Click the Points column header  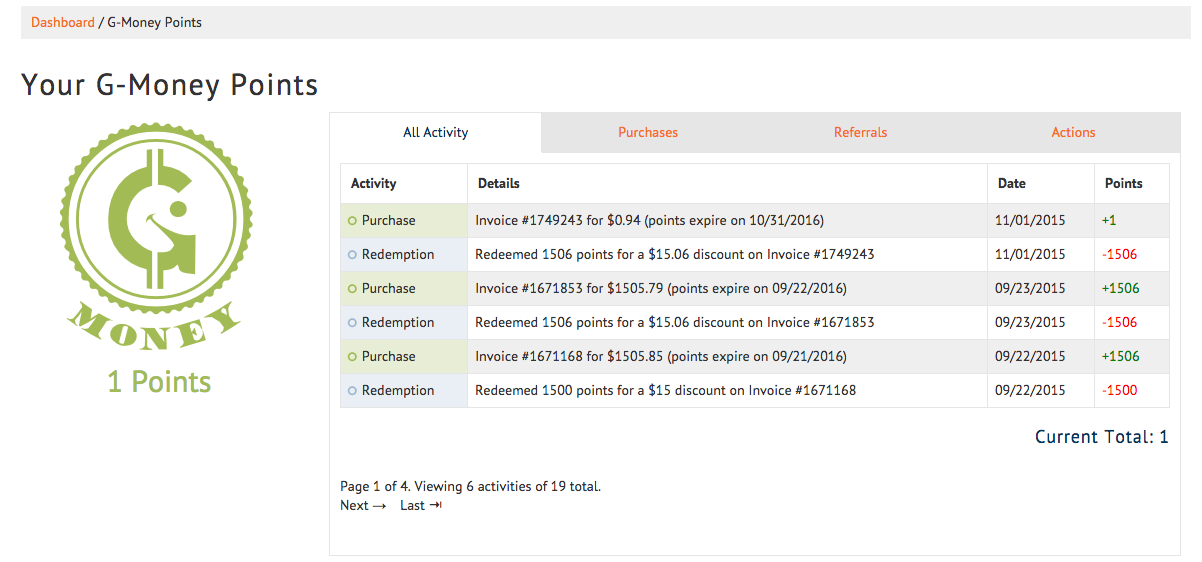[x=1124, y=184]
